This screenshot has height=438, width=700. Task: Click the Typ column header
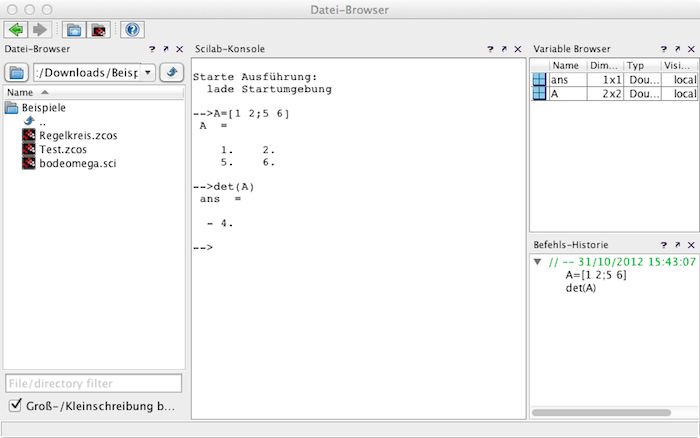pyautogui.click(x=642, y=66)
